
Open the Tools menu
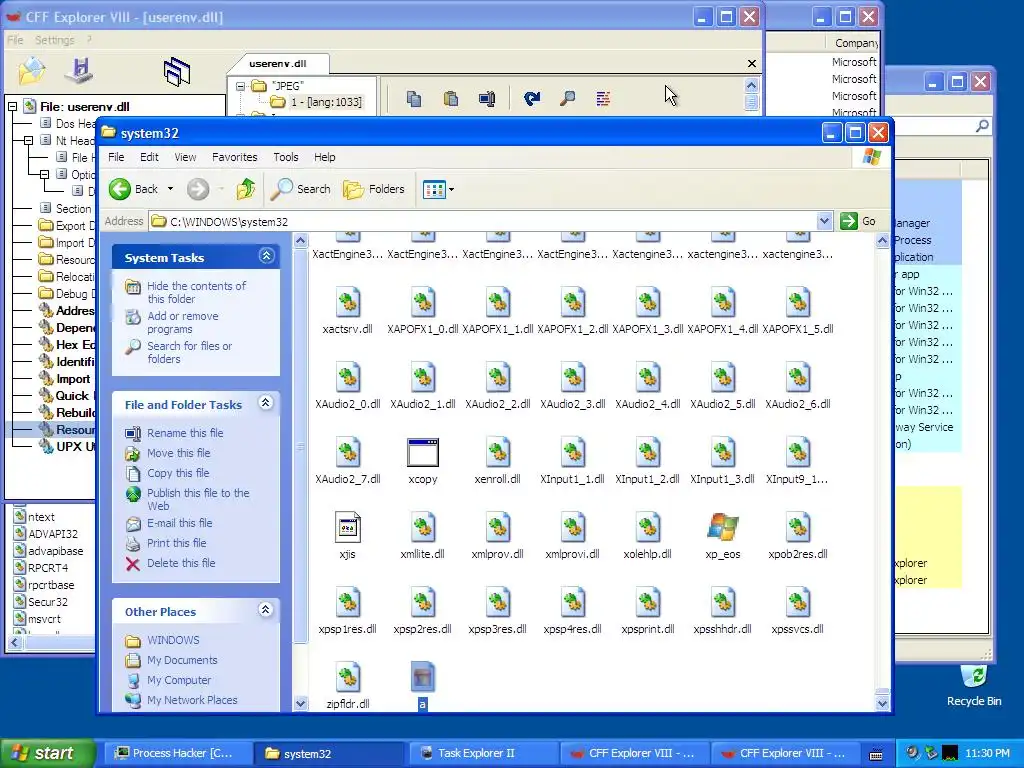tap(285, 157)
